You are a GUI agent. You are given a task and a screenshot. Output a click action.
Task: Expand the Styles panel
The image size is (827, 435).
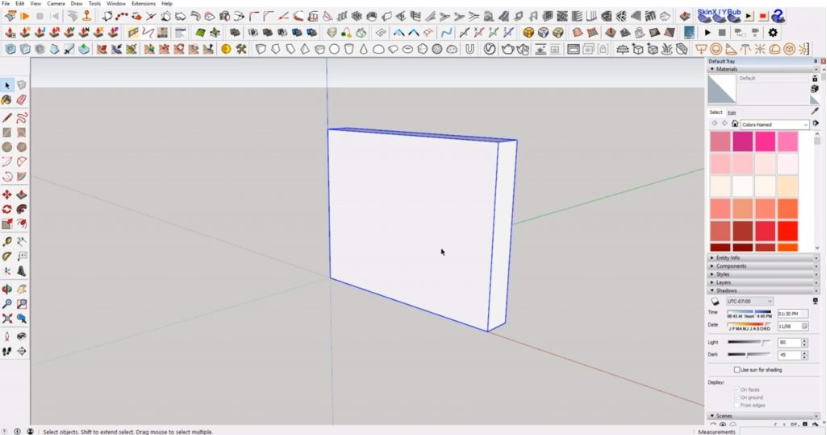coord(762,274)
